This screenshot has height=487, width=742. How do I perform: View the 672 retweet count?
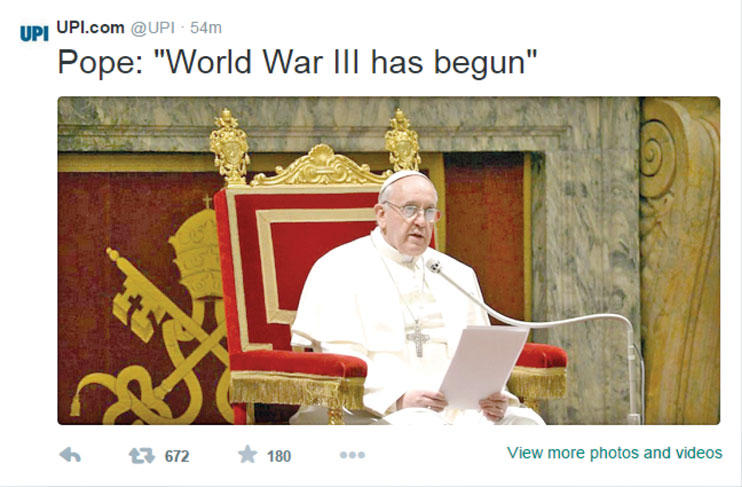(x=177, y=456)
